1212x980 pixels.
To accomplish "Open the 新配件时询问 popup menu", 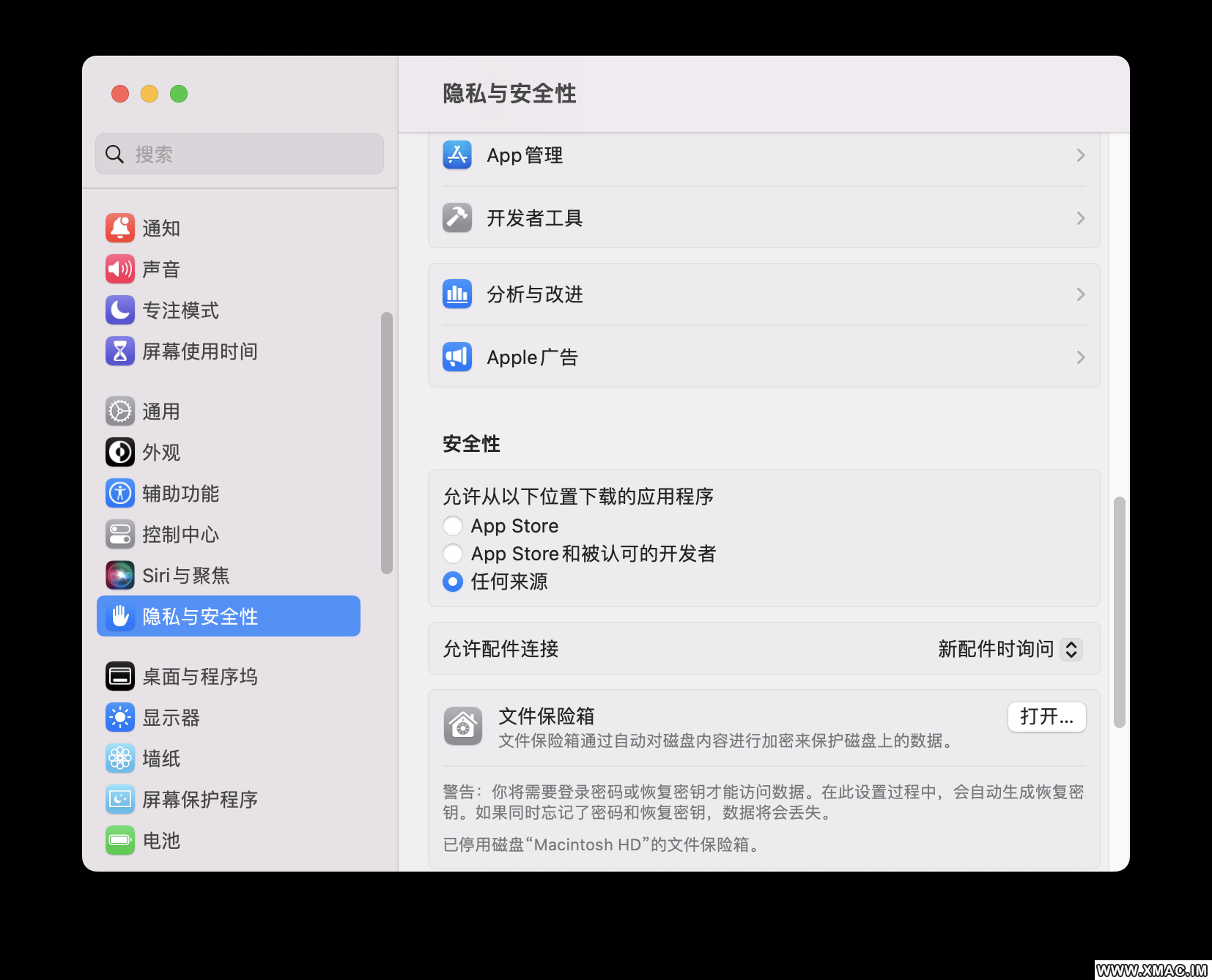I will tap(1010, 649).
